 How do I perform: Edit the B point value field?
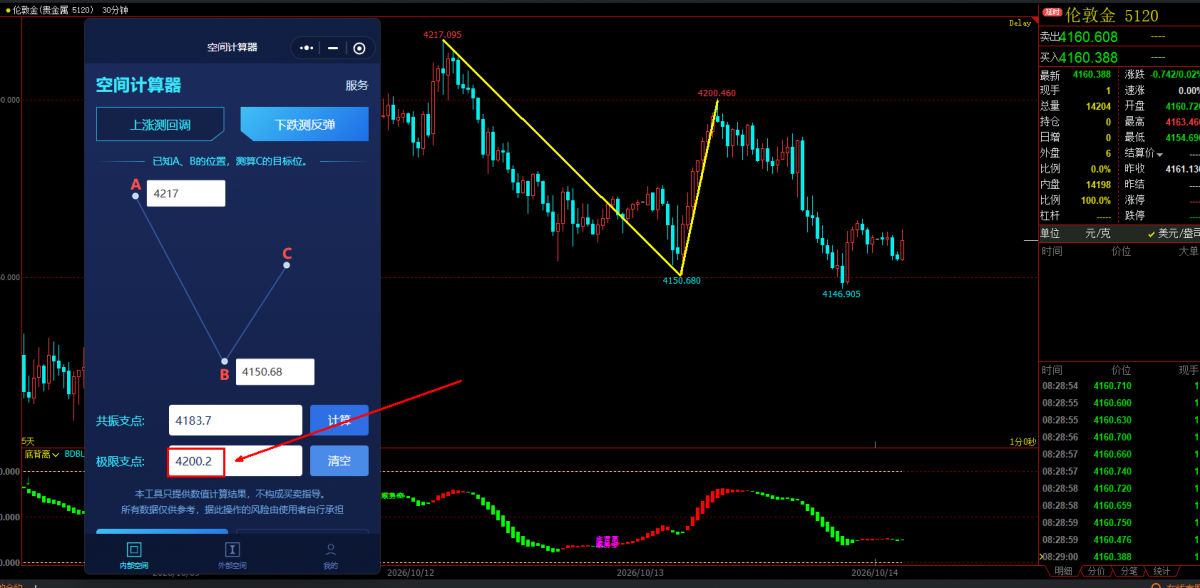tap(275, 372)
